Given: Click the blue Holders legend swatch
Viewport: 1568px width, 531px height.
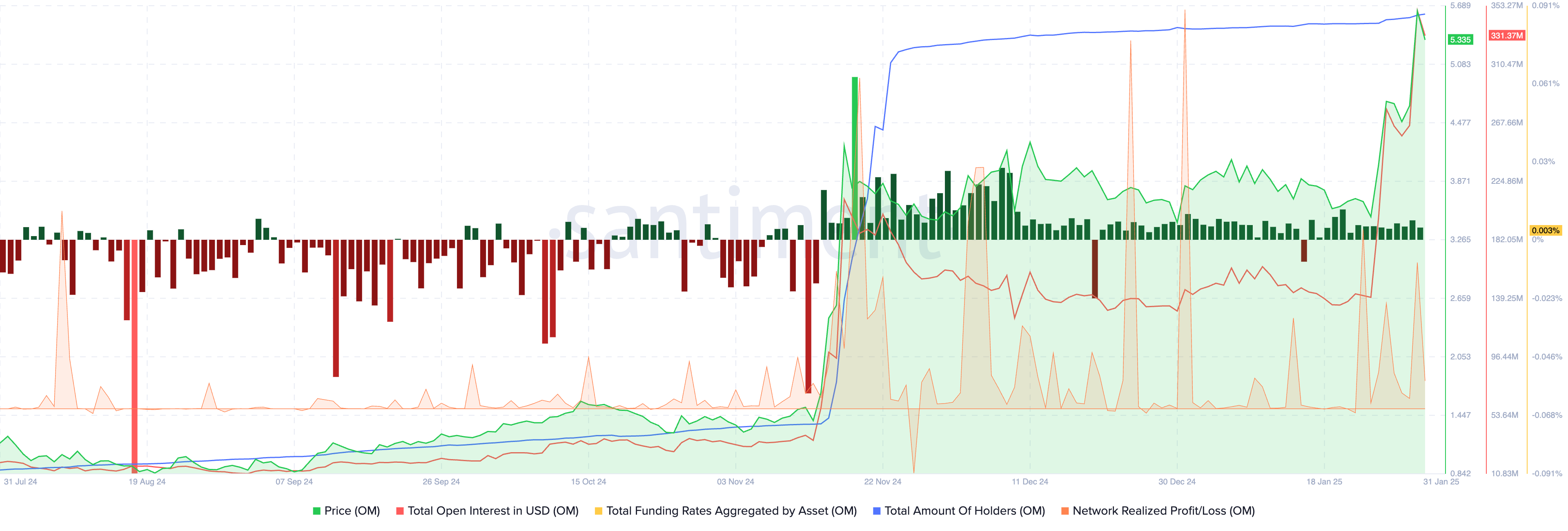Looking at the screenshot, I should 877,511.
